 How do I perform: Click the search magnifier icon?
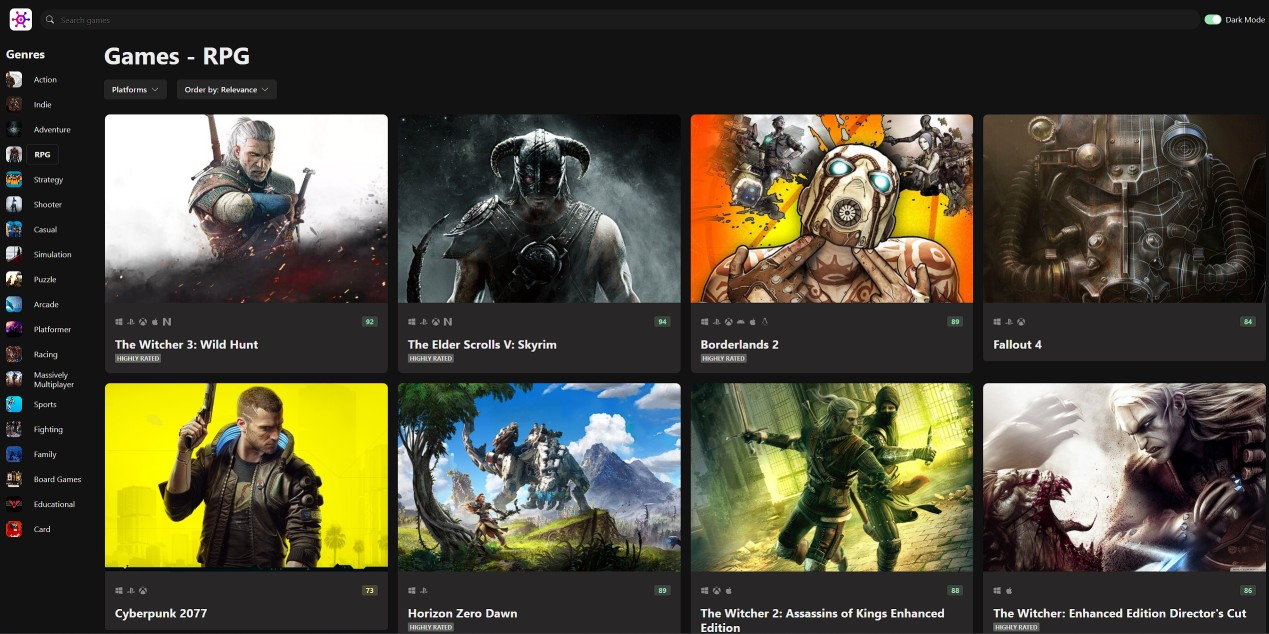click(50, 20)
